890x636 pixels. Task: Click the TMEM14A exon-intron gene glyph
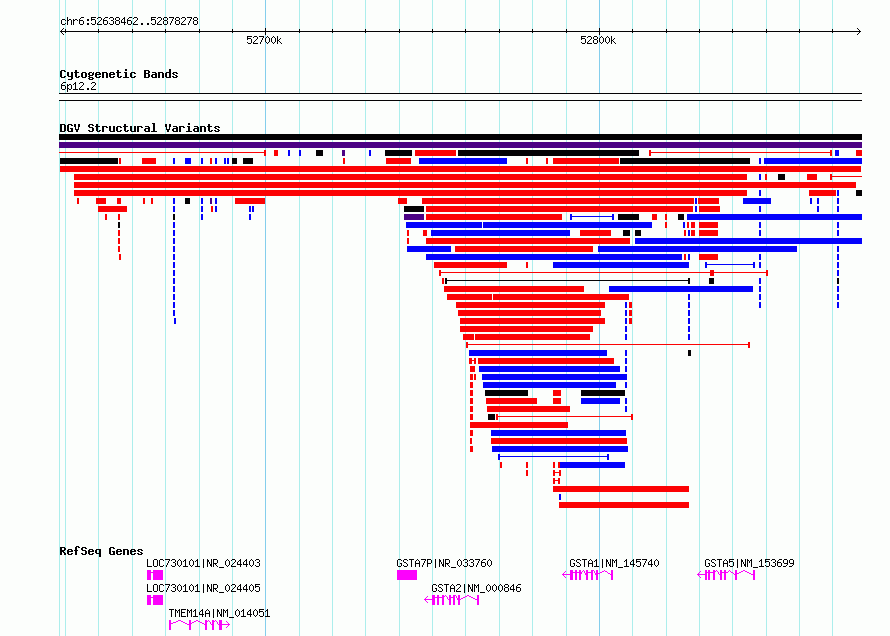[199, 625]
